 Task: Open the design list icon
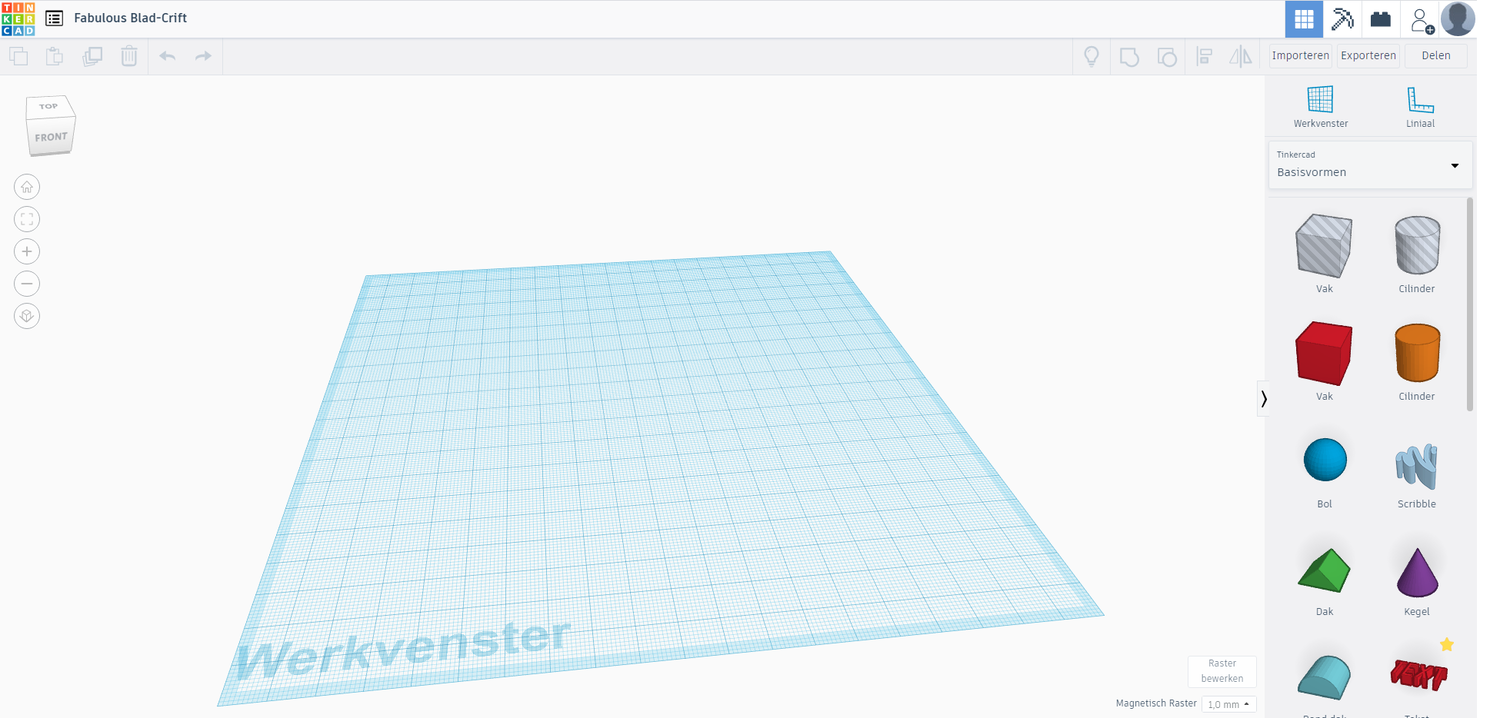point(54,18)
